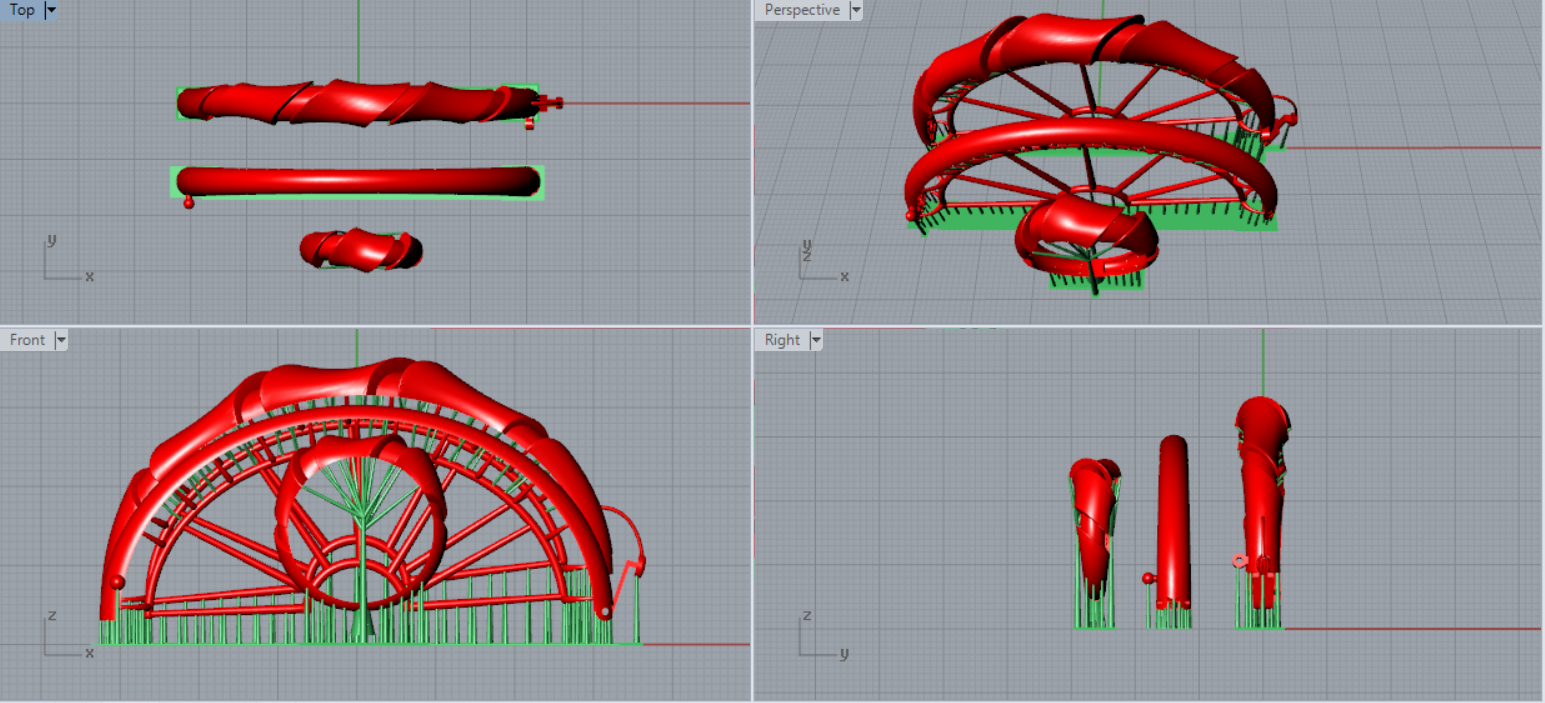Pick the middle smooth ring in Right view
This screenshot has height=703, width=1545.
click(x=1172, y=520)
